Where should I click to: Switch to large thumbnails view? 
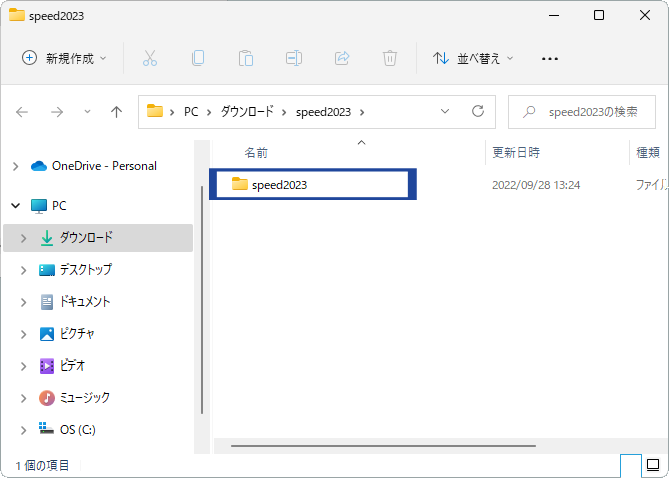(653, 465)
